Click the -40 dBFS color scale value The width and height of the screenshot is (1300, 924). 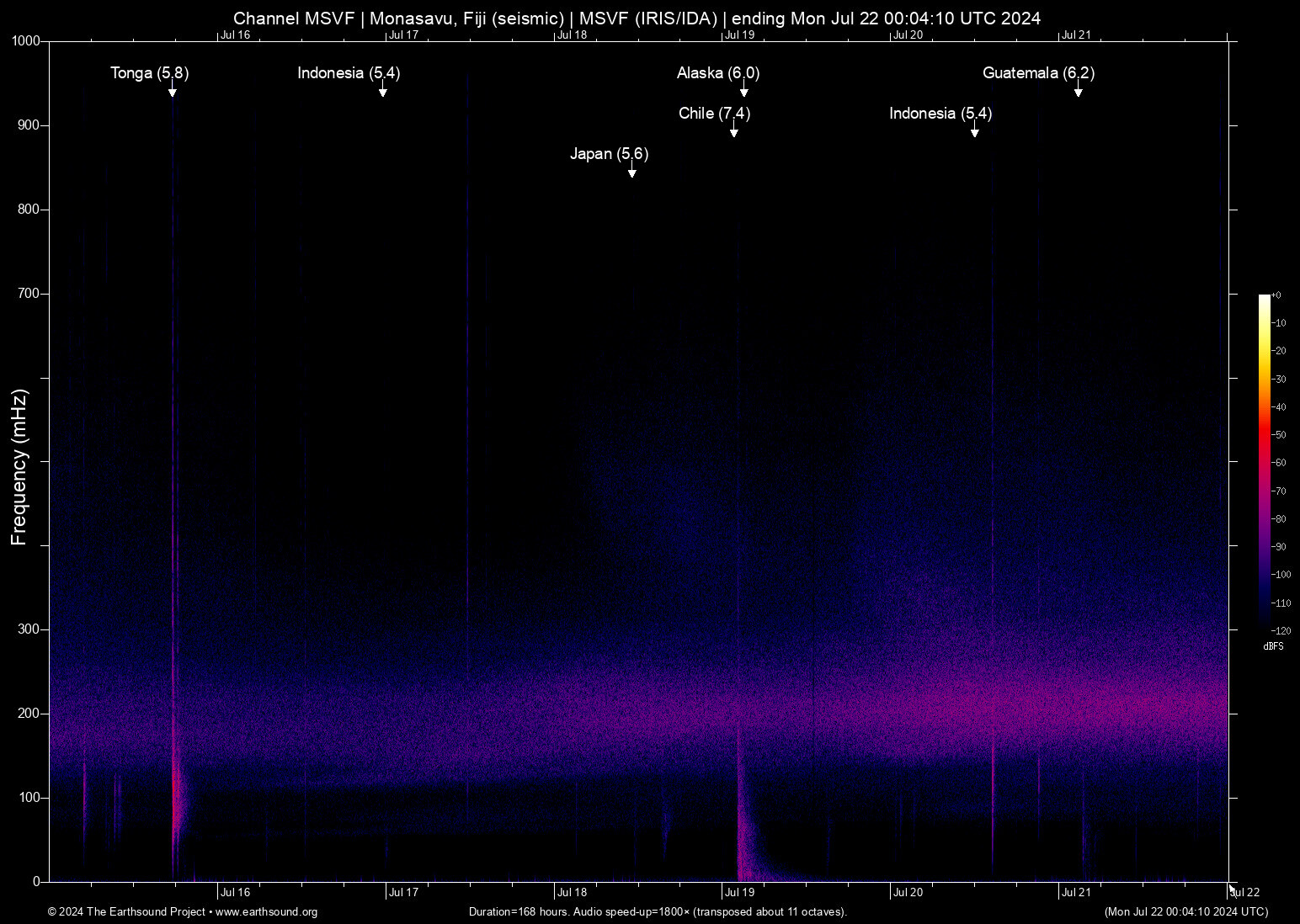pyautogui.click(x=1279, y=407)
